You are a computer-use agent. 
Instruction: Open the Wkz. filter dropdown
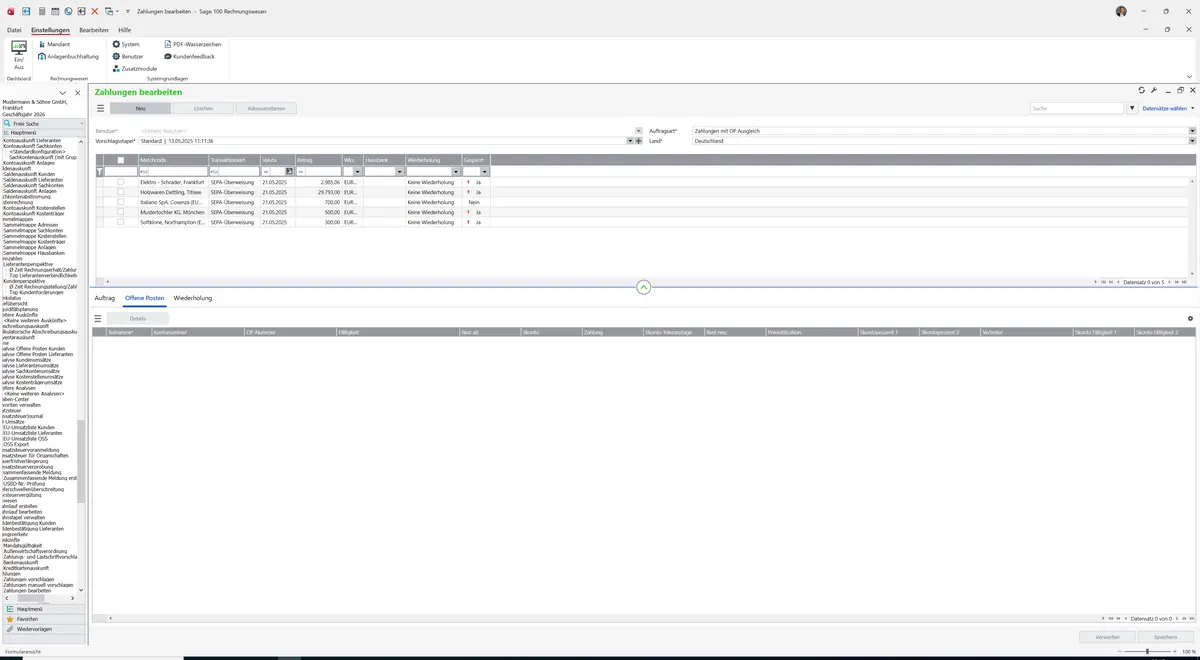358,172
